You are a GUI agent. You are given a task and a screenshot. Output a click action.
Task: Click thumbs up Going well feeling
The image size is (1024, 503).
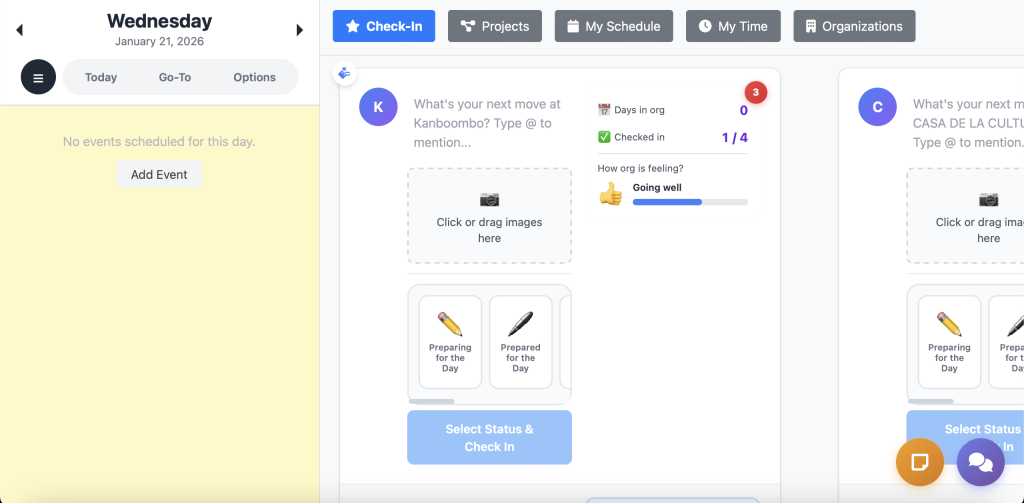(611, 194)
